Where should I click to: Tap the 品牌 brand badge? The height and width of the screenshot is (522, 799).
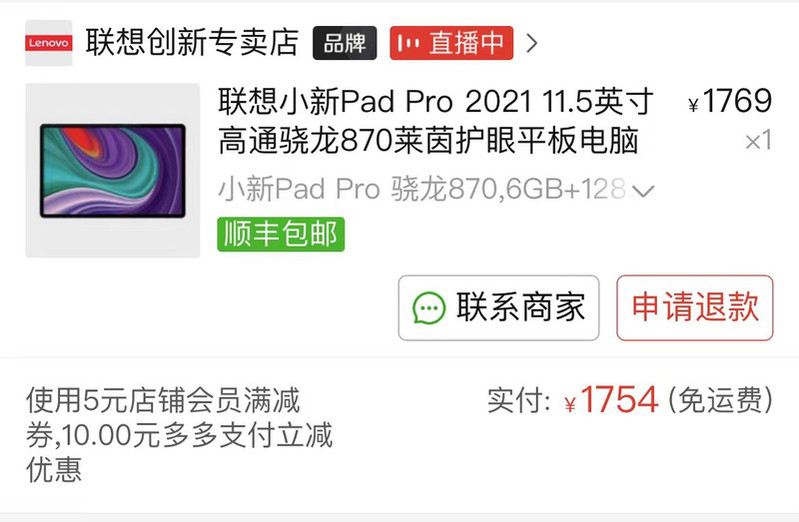344,43
